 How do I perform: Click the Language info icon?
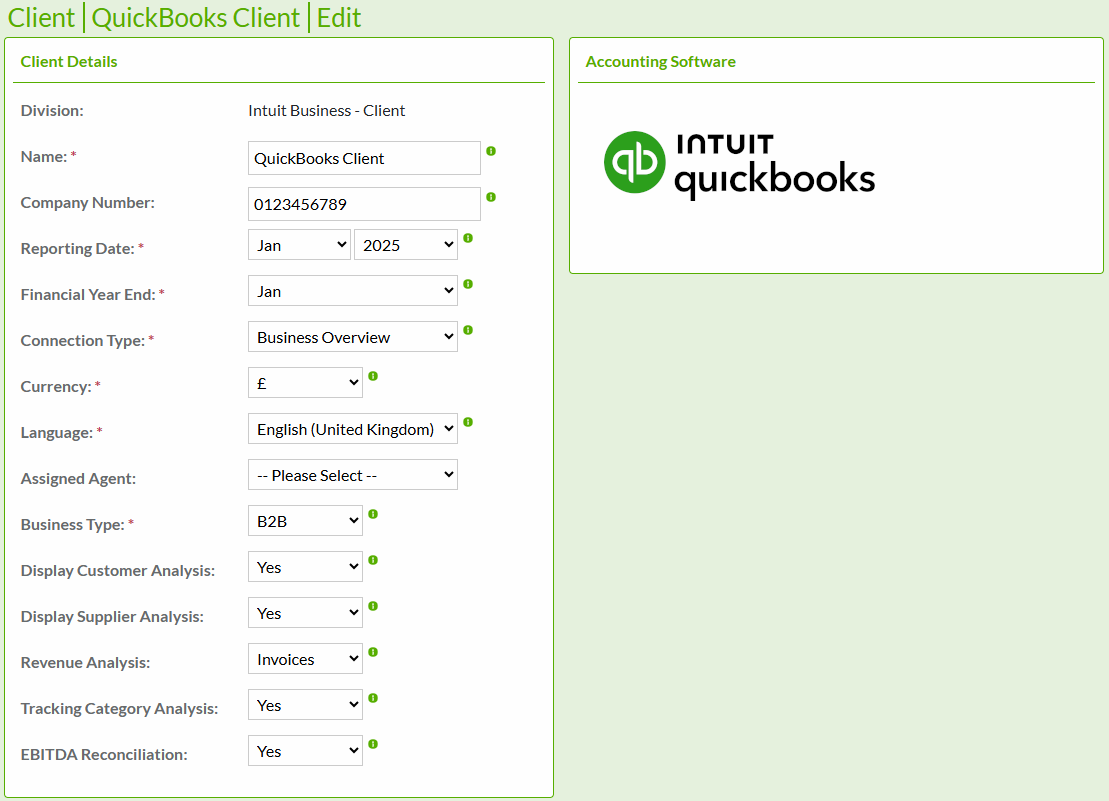468,422
